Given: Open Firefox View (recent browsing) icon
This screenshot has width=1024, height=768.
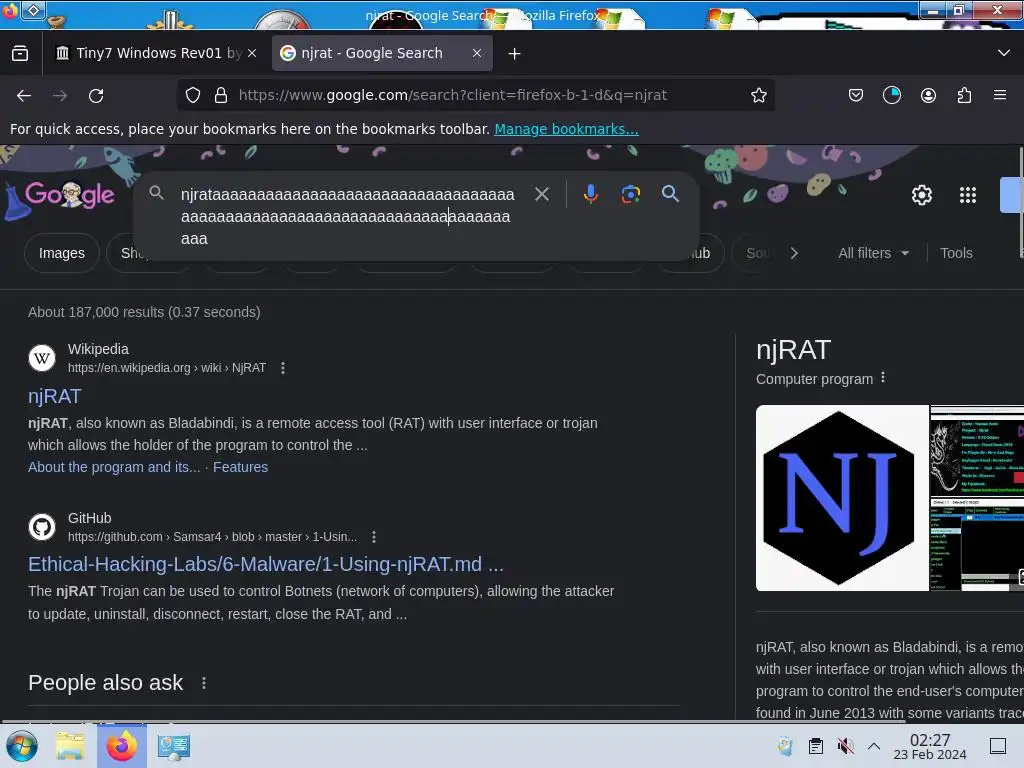Looking at the screenshot, I should pyautogui.click(x=20, y=53).
